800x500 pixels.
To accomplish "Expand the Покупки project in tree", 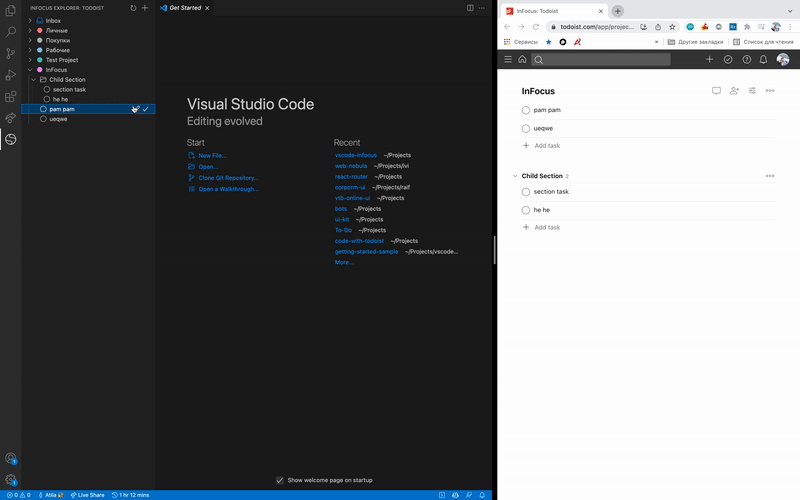I will 30,40.
